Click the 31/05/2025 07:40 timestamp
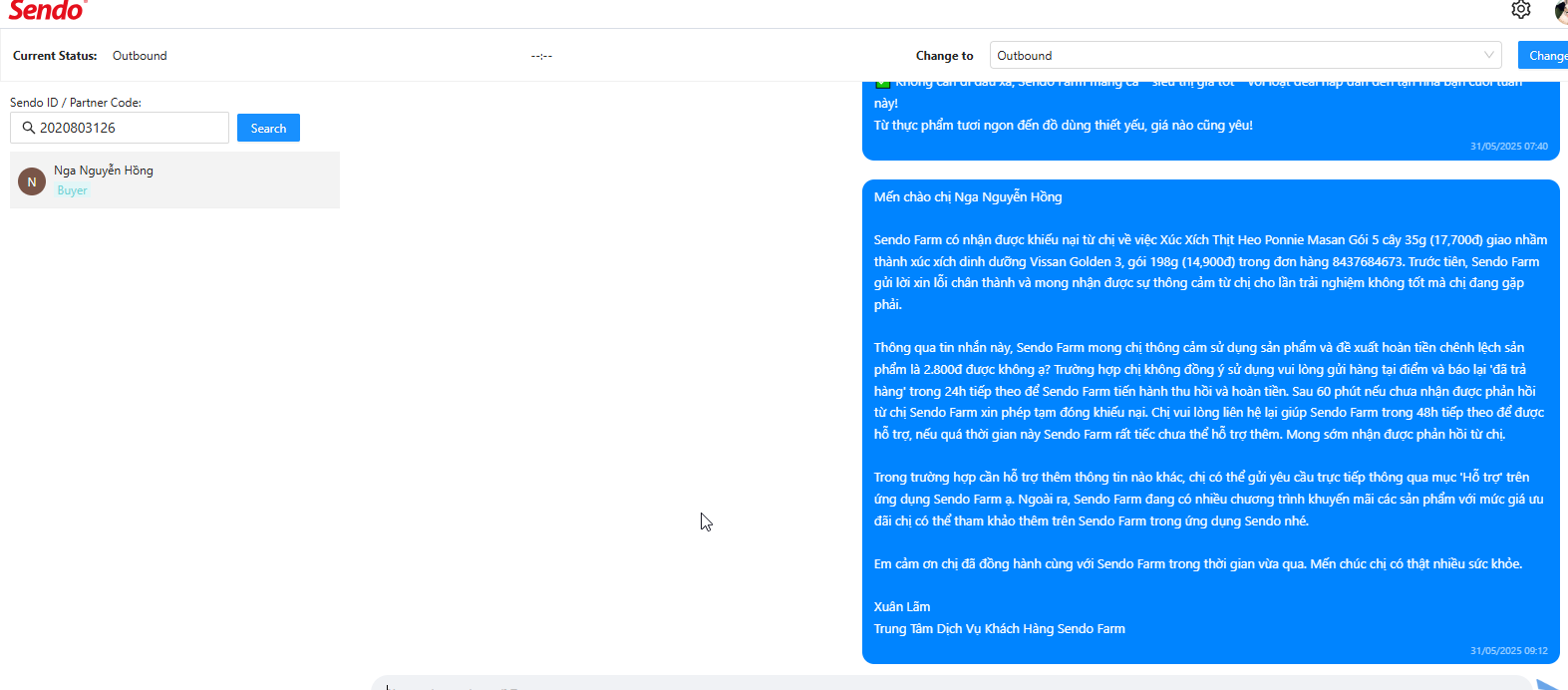This screenshot has height=690, width=1568. 1508,147
